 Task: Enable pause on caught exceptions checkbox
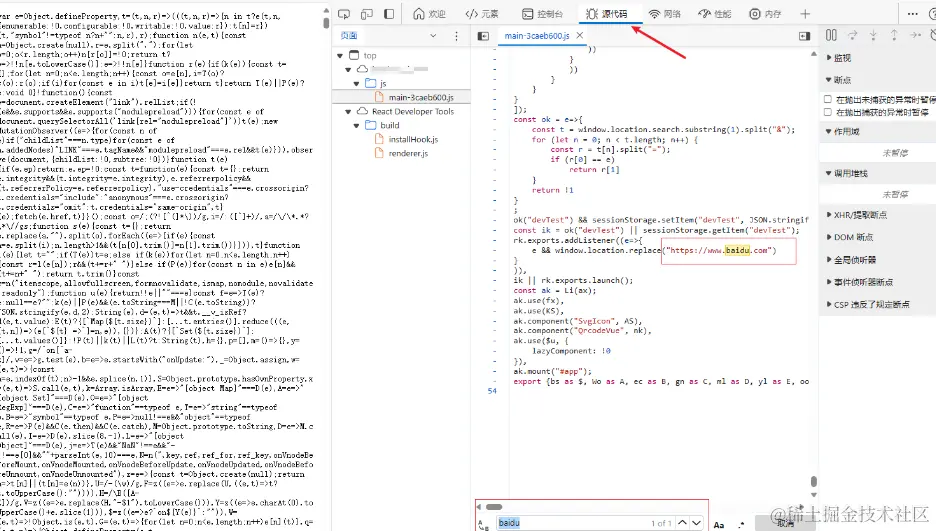(827, 114)
